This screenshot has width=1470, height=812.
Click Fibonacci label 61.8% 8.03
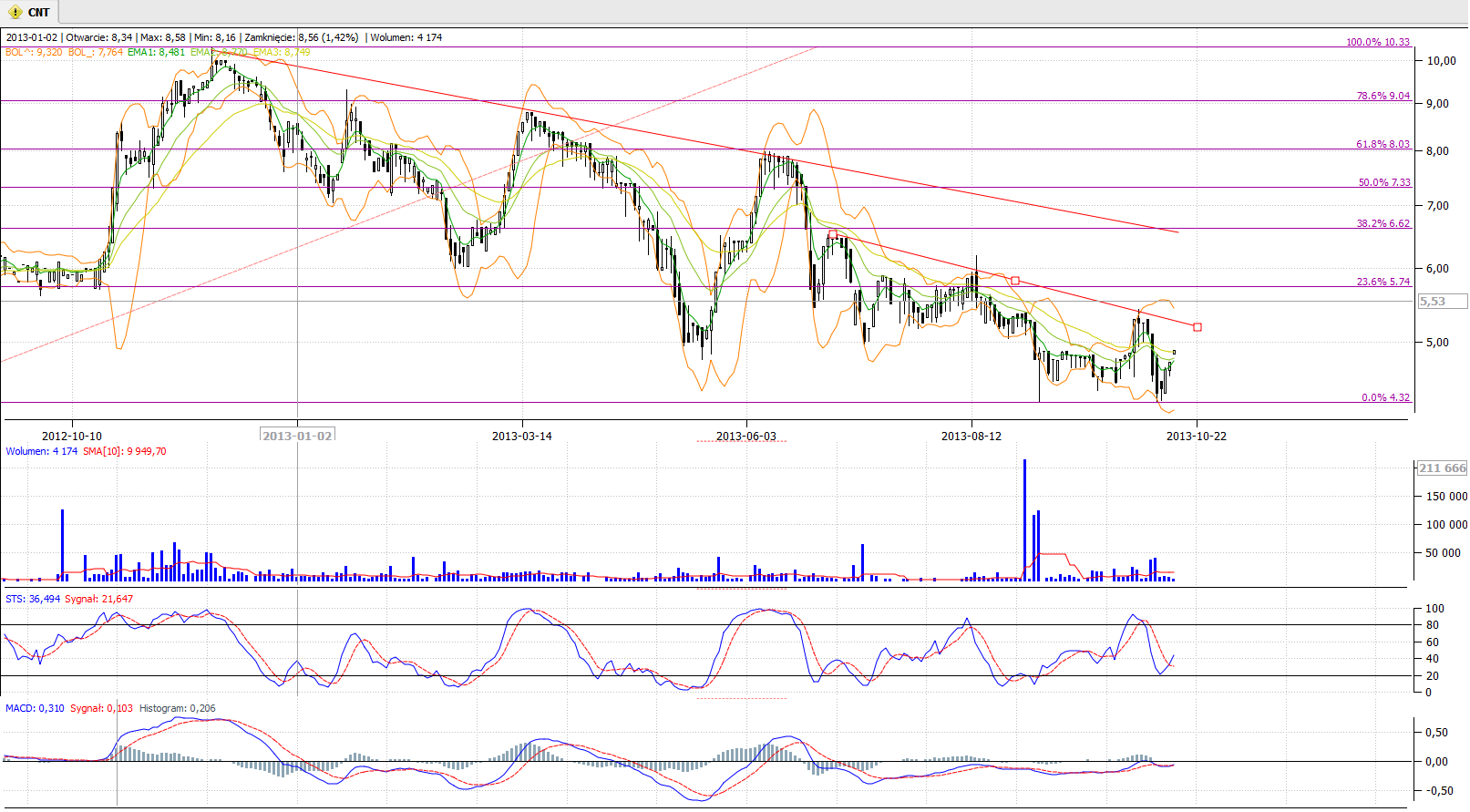click(1383, 144)
